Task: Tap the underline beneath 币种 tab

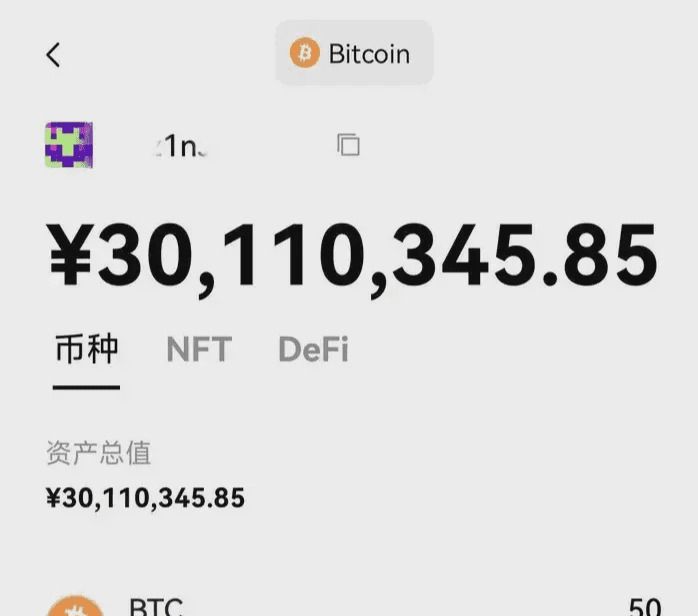Action: 86,388
